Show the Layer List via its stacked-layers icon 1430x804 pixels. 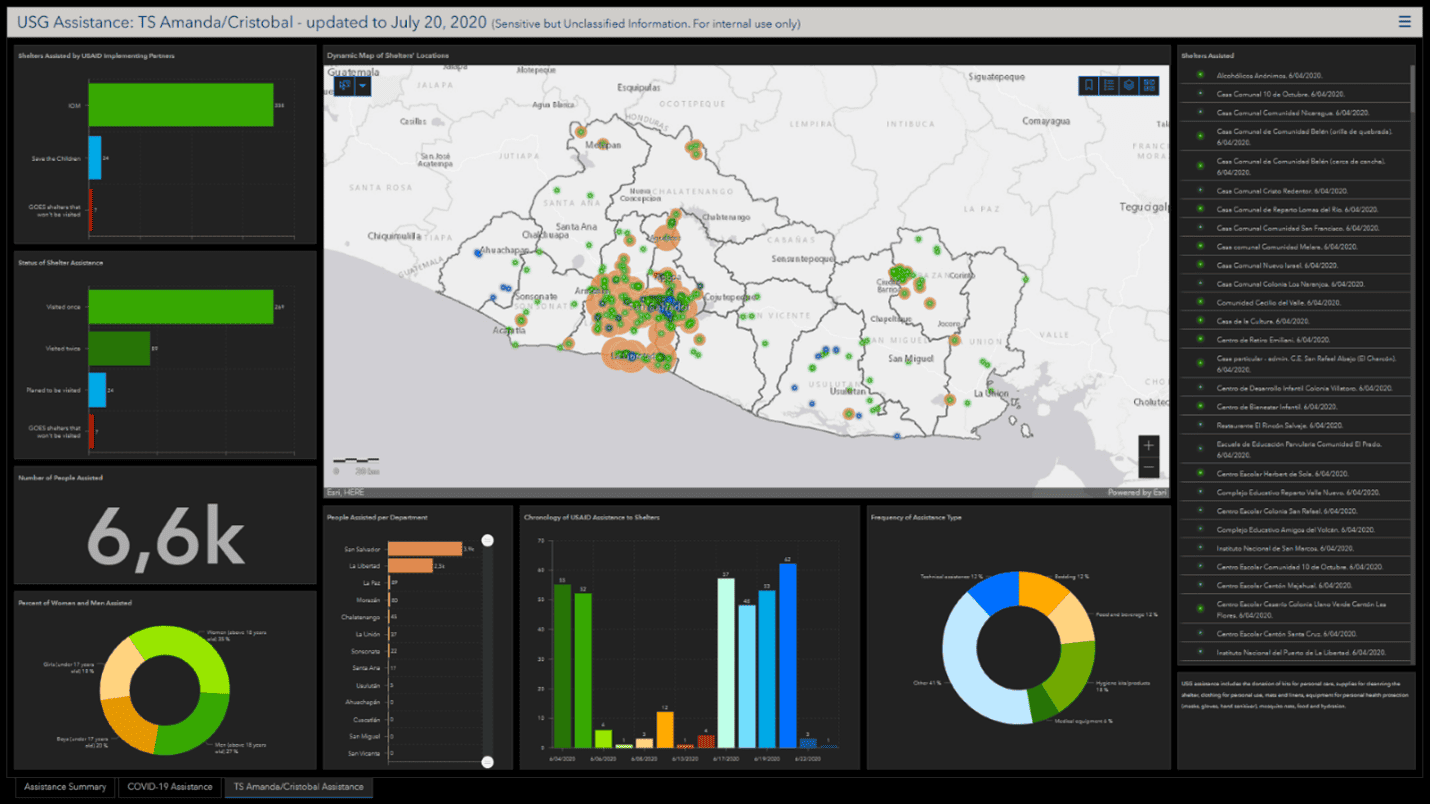pos(1129,85)
